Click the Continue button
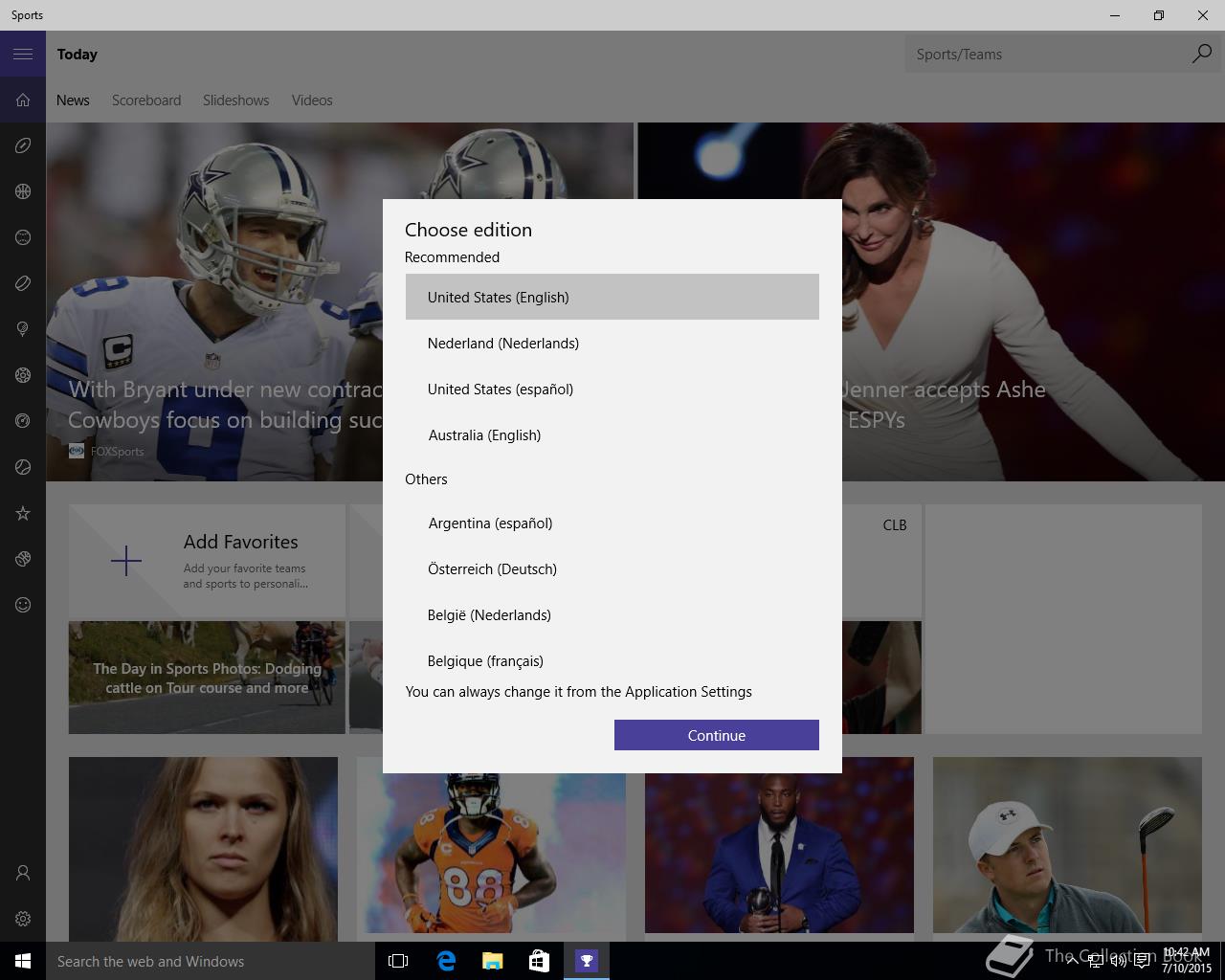 pyautogui.click(x=717, y=735)
